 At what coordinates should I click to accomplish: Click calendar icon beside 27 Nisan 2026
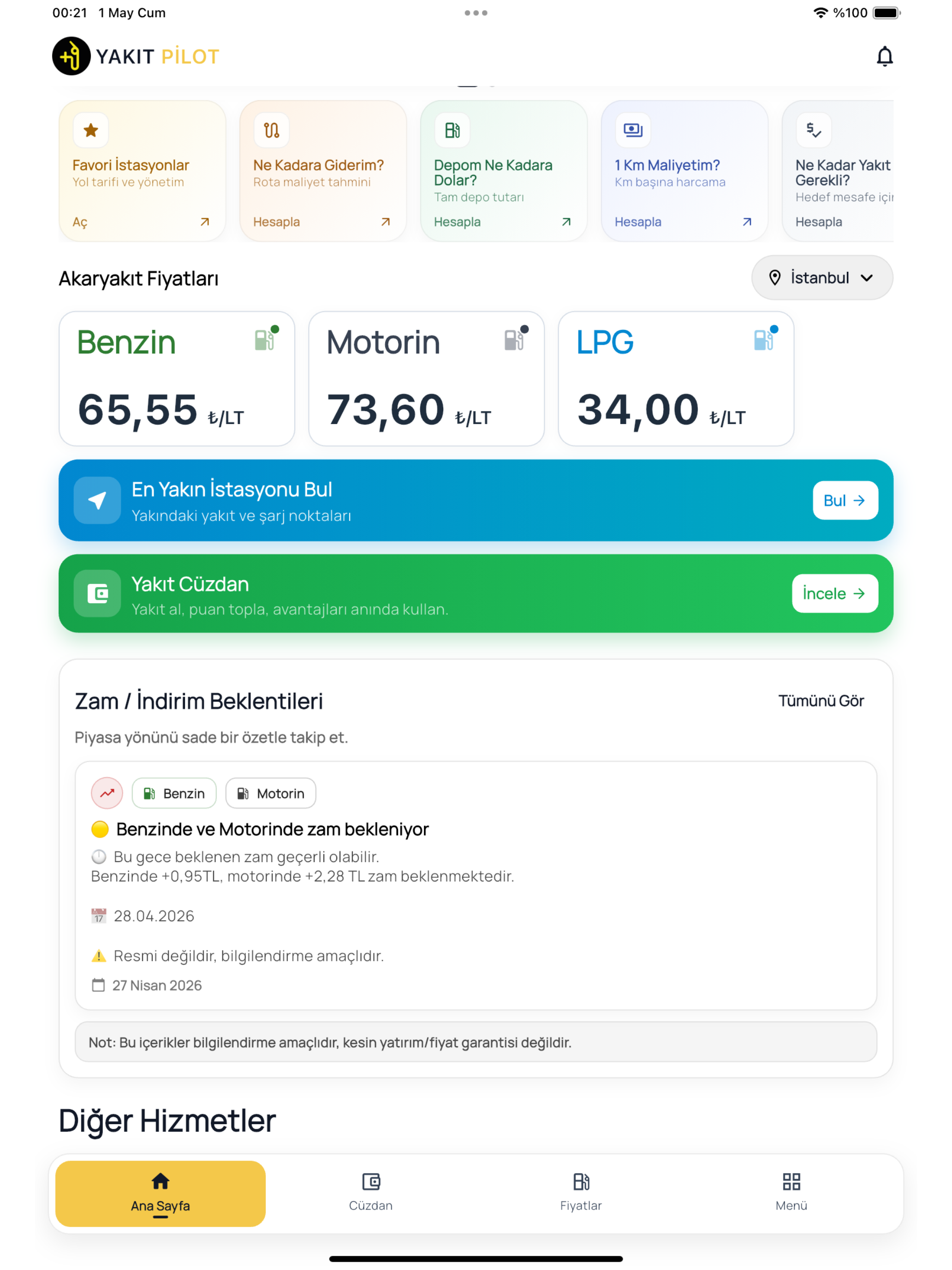(99, 985)
